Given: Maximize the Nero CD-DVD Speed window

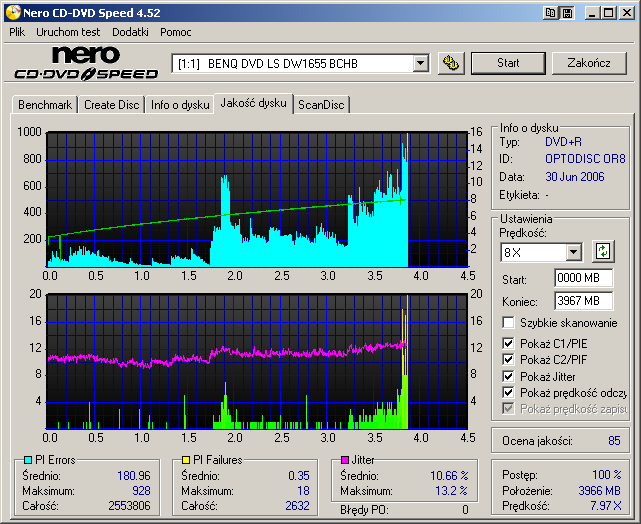Looking at the screenshot, I should 608,13.
